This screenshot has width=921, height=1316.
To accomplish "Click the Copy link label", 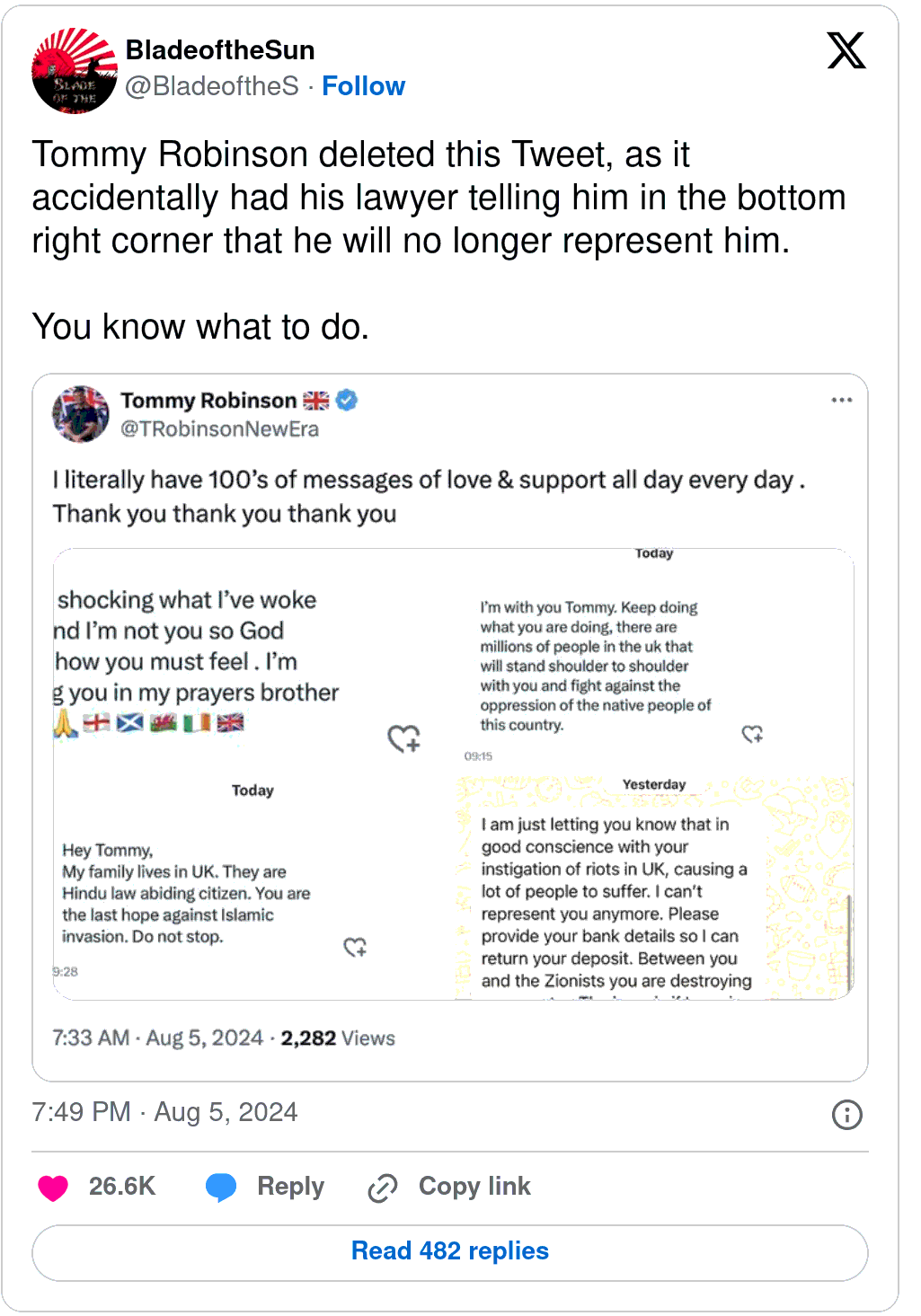I will [474, 1187].
